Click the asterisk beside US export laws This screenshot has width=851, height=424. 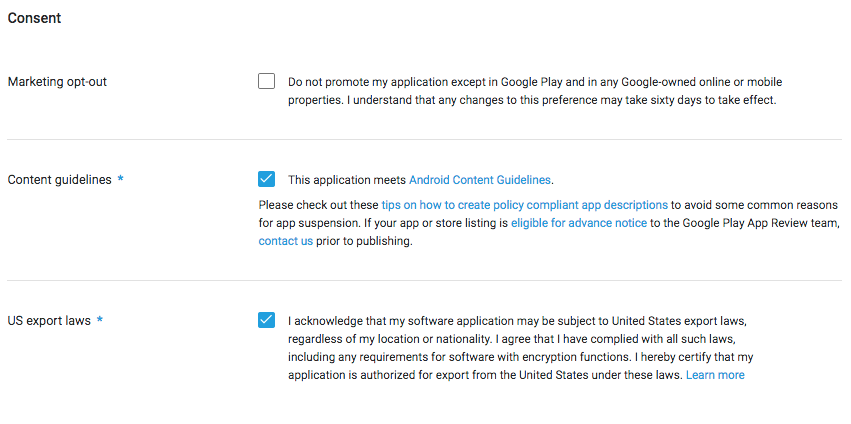pyautogui.click(x=100, y=321)
